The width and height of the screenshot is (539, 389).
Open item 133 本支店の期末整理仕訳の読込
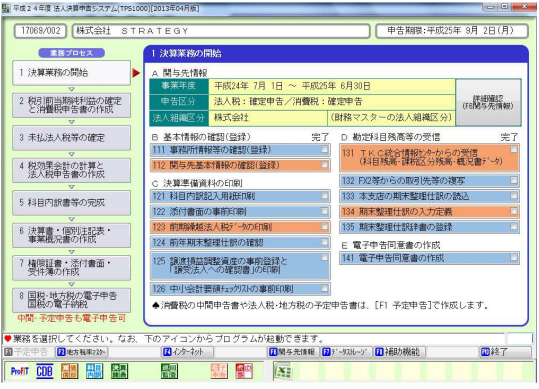[x=429, y=196]
